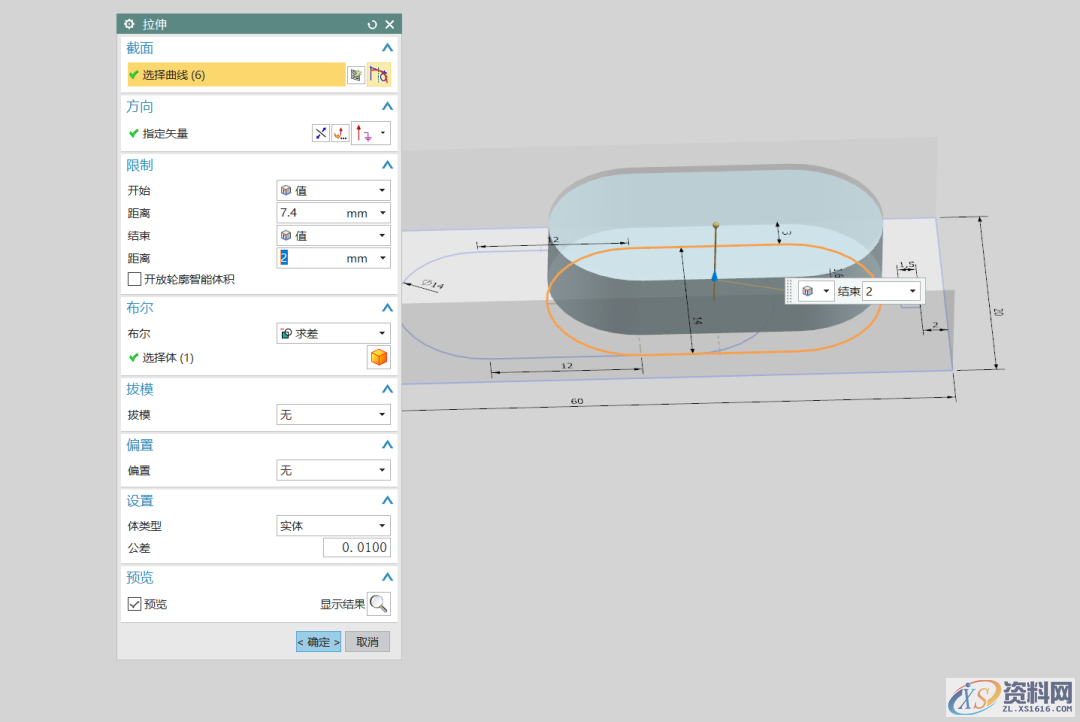Click the 显示结果 magnifier icon
This screenshot has width=1080, height=722.
click(379, 604)
